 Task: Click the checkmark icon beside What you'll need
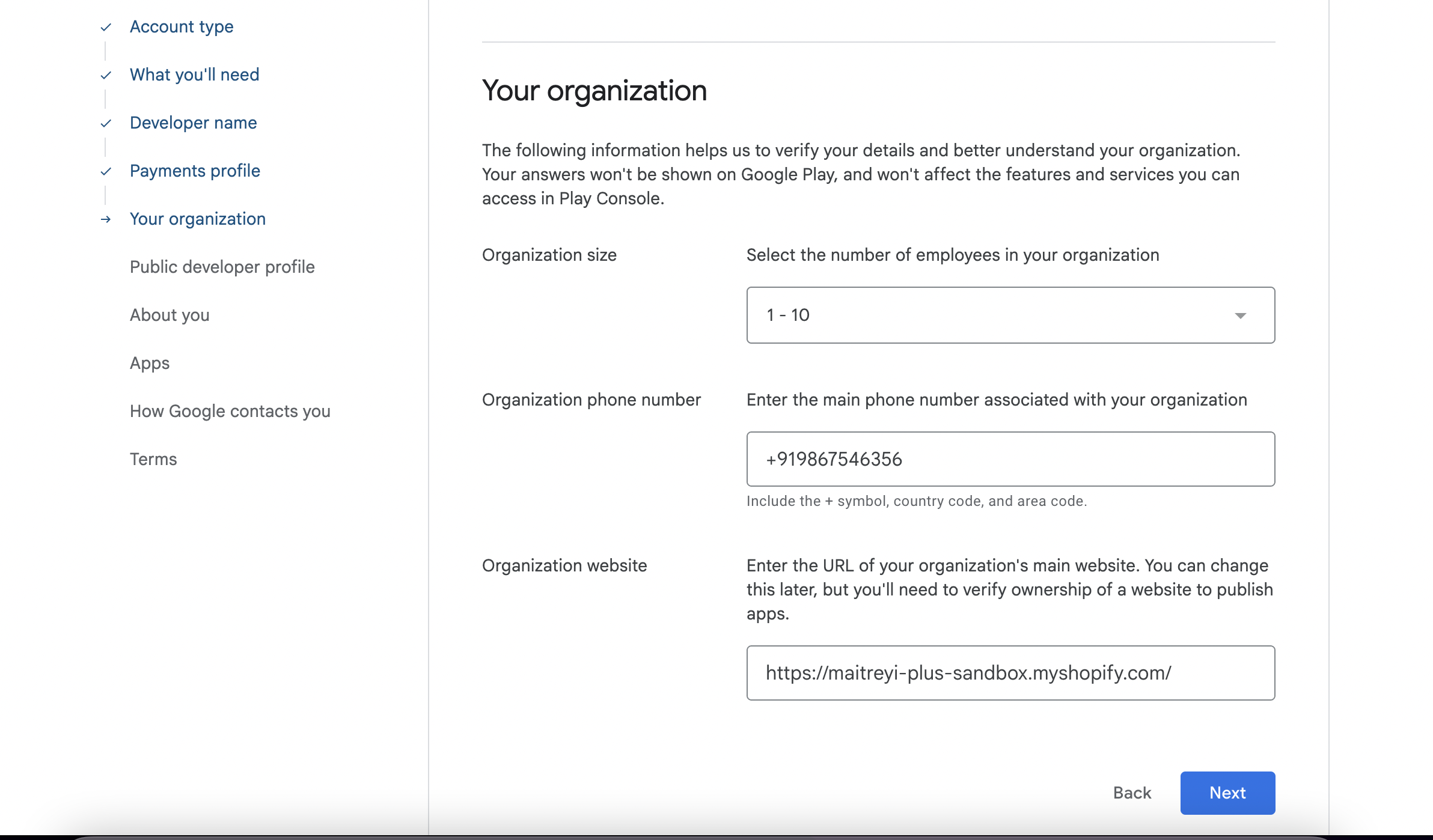tap(106, 75)
